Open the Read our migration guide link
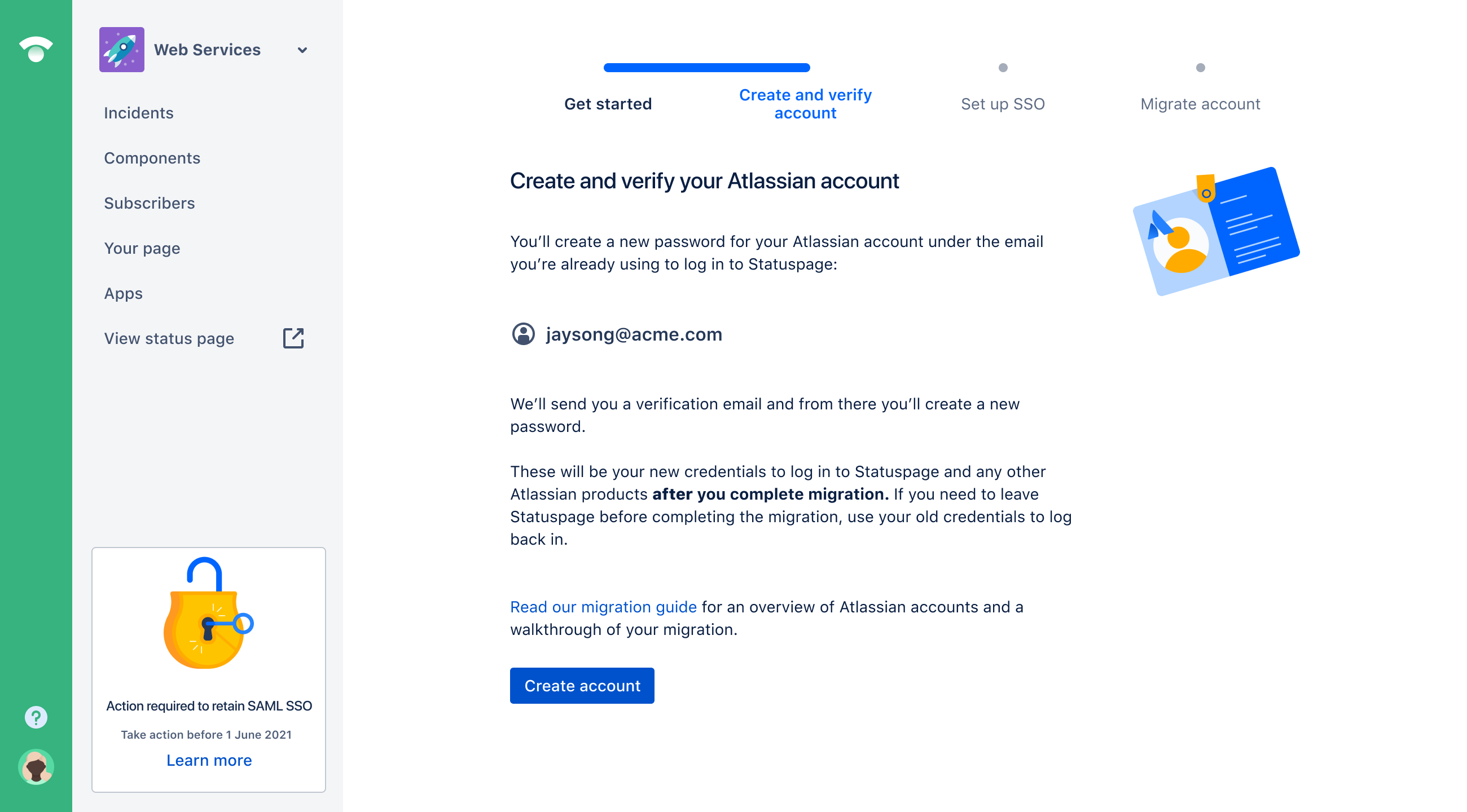 pyautogui.click(x=603, y=607)
